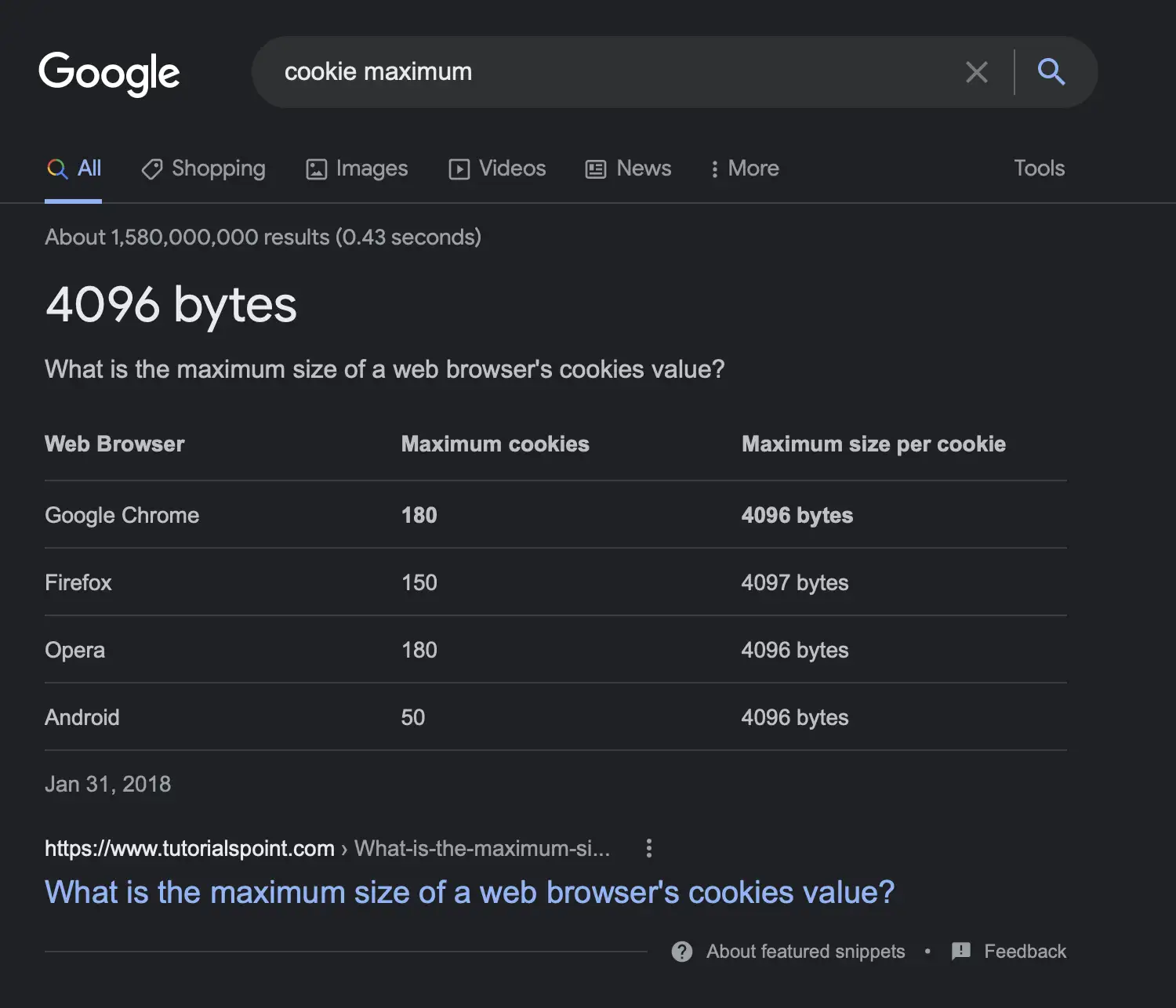The width and height of the screenshot is (1176, 1008).
Task: Open the Videos tab
Action: click(x=497, y=169)
